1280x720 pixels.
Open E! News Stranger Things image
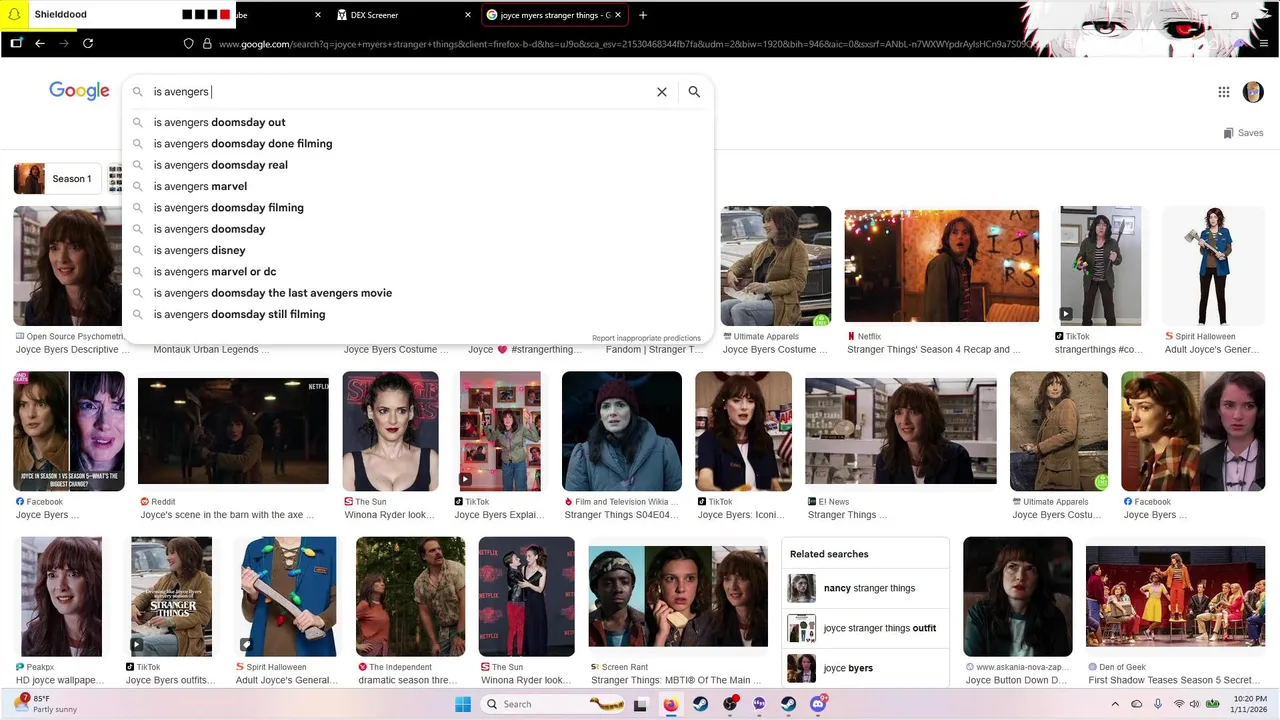[x=901, y=431]
